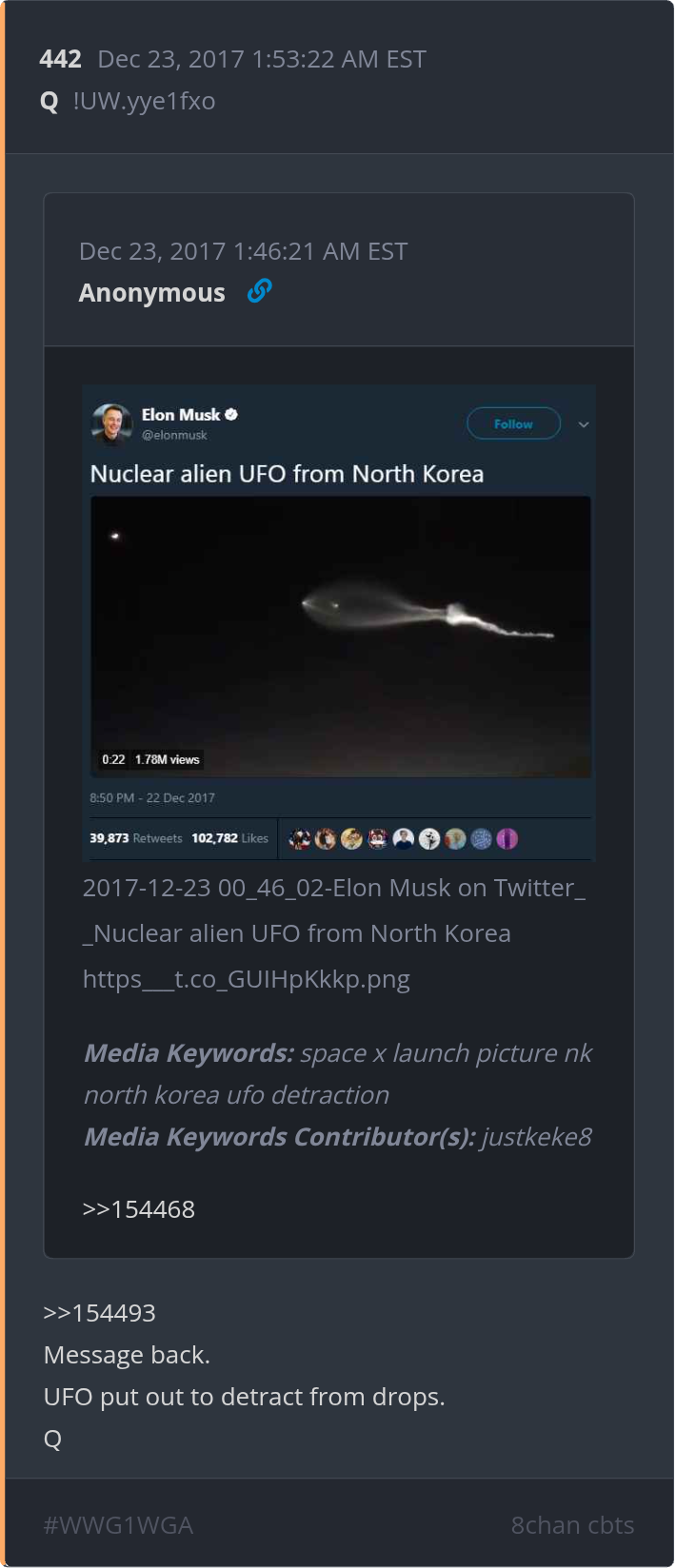The width and height of the screenshot is (676, 1568).
Task: Open the 8chan cbts board label
Action: [572, 1525]
